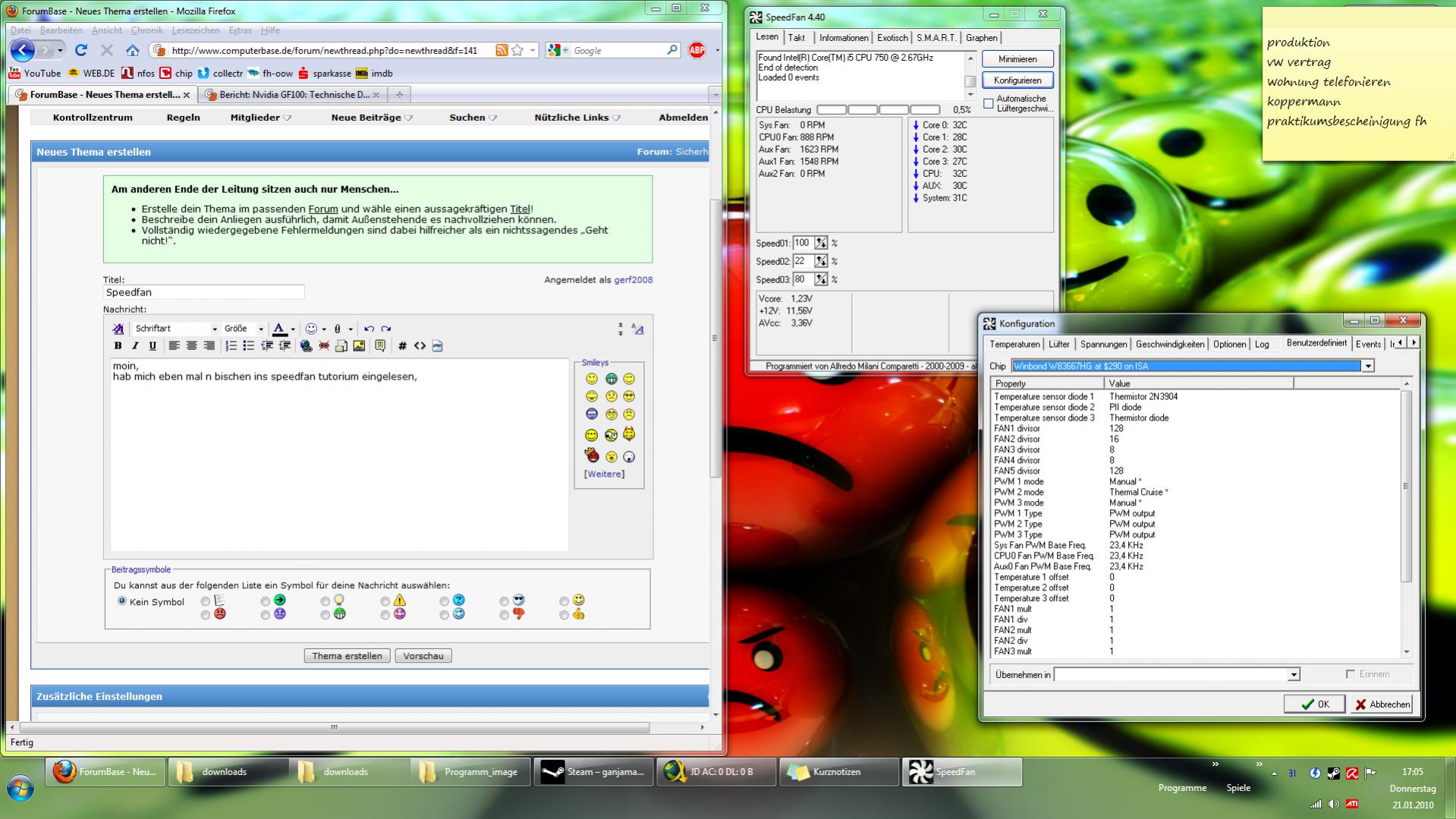
Task: Open the imdb bookmark
Action: 374,74
